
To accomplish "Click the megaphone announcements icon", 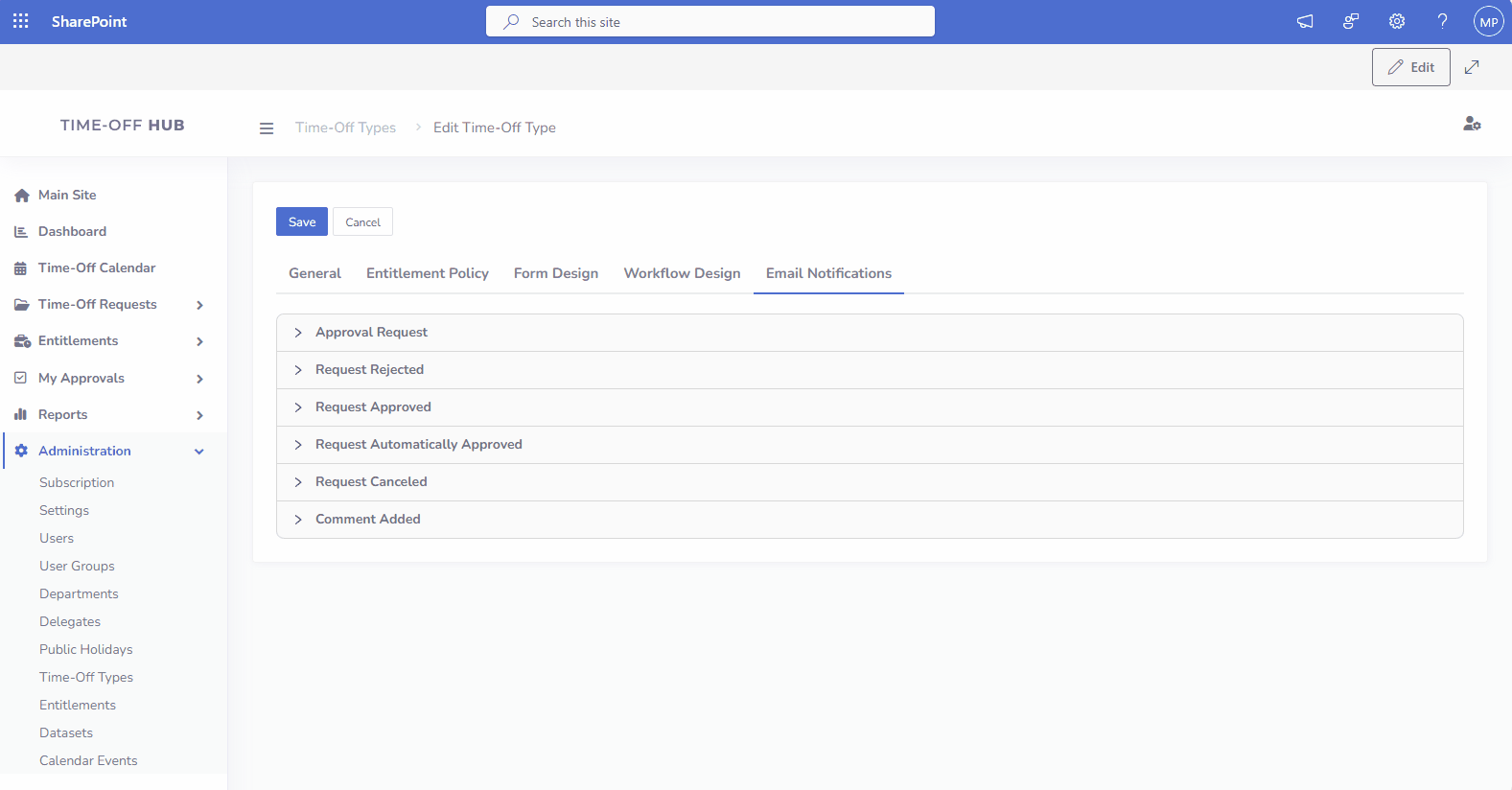I will 1305,21.
